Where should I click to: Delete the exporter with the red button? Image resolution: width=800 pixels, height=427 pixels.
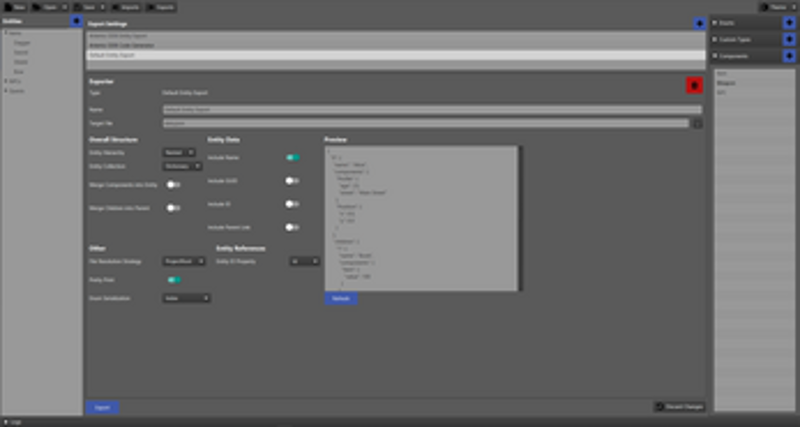click(694, 85)
